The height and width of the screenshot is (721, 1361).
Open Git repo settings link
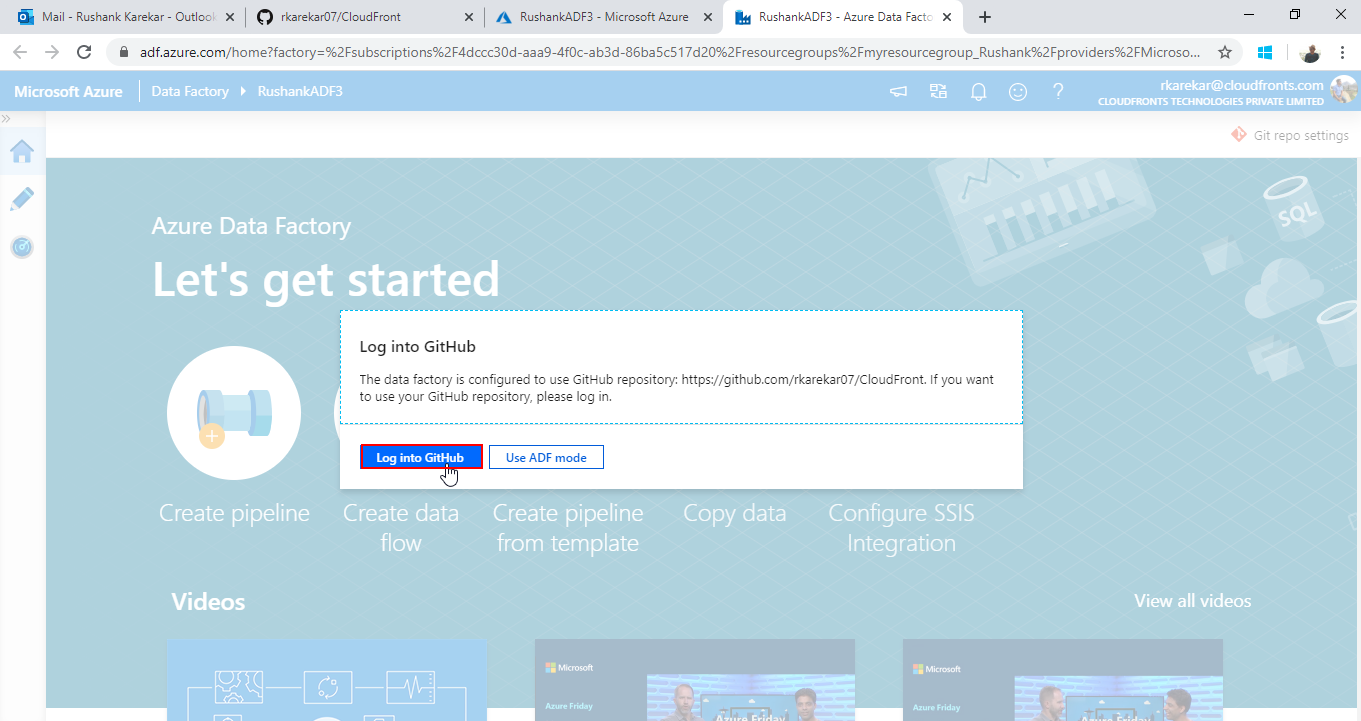(x=1301, y=135)
